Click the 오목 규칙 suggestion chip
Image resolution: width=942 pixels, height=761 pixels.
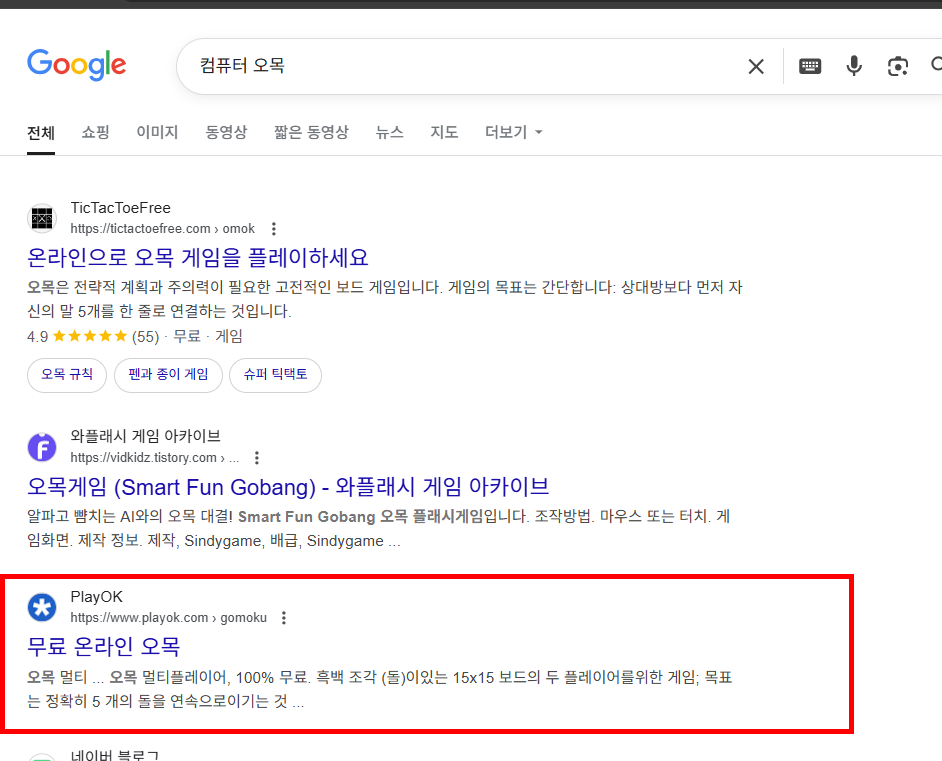pos(66,375)
